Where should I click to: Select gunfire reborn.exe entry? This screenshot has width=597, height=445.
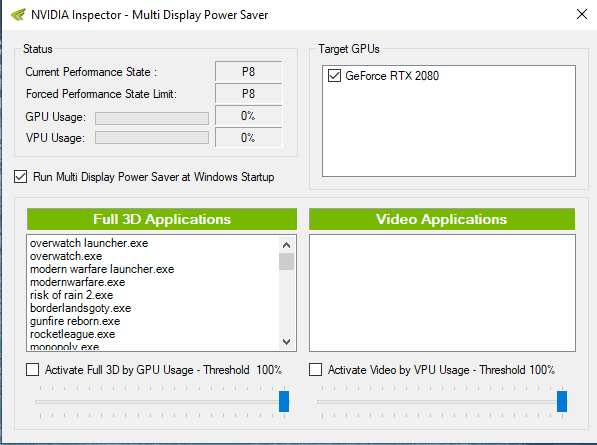click(75, 321)
